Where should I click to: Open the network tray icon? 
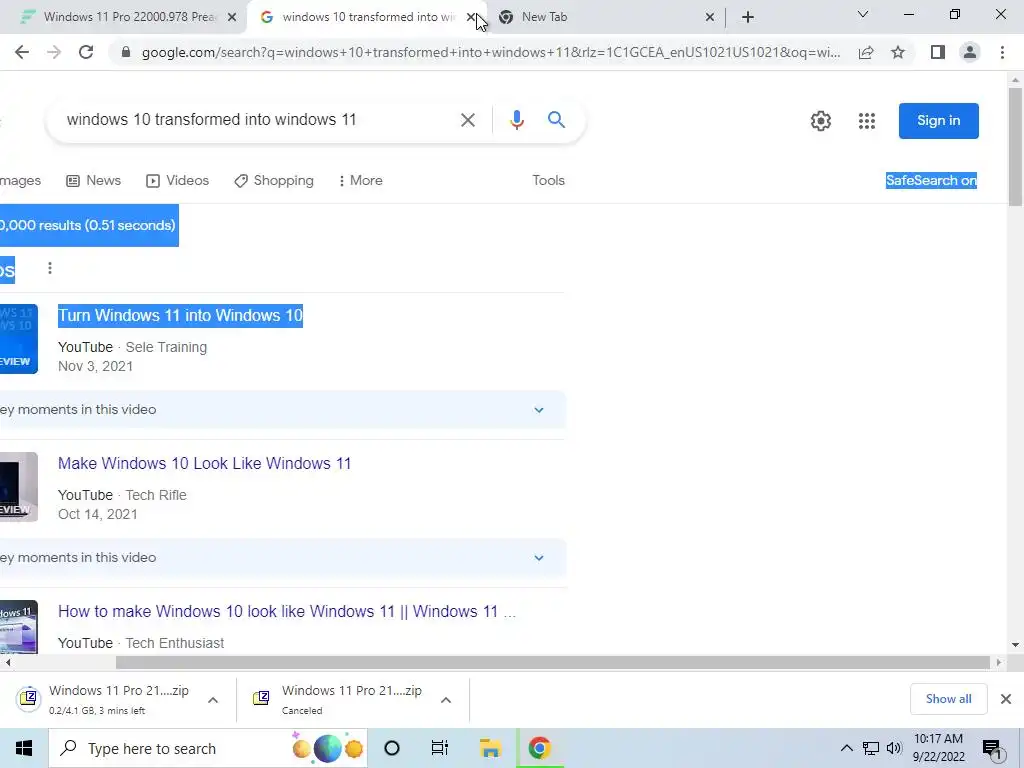click(x=871, y=748)
